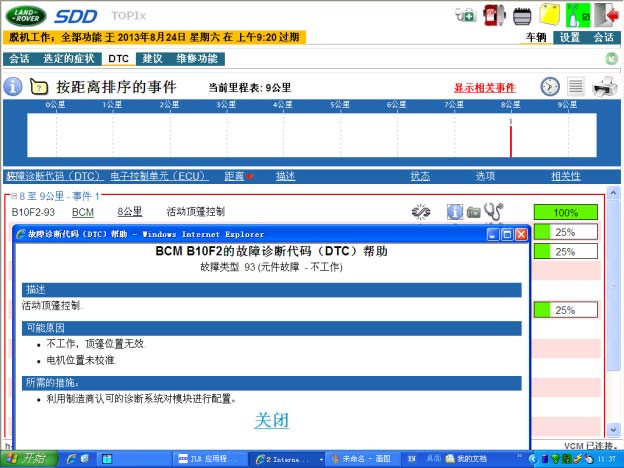Sort by 故障诊断代码 (DTC) column header
624x468 pixels.
[x=54, y=176]
